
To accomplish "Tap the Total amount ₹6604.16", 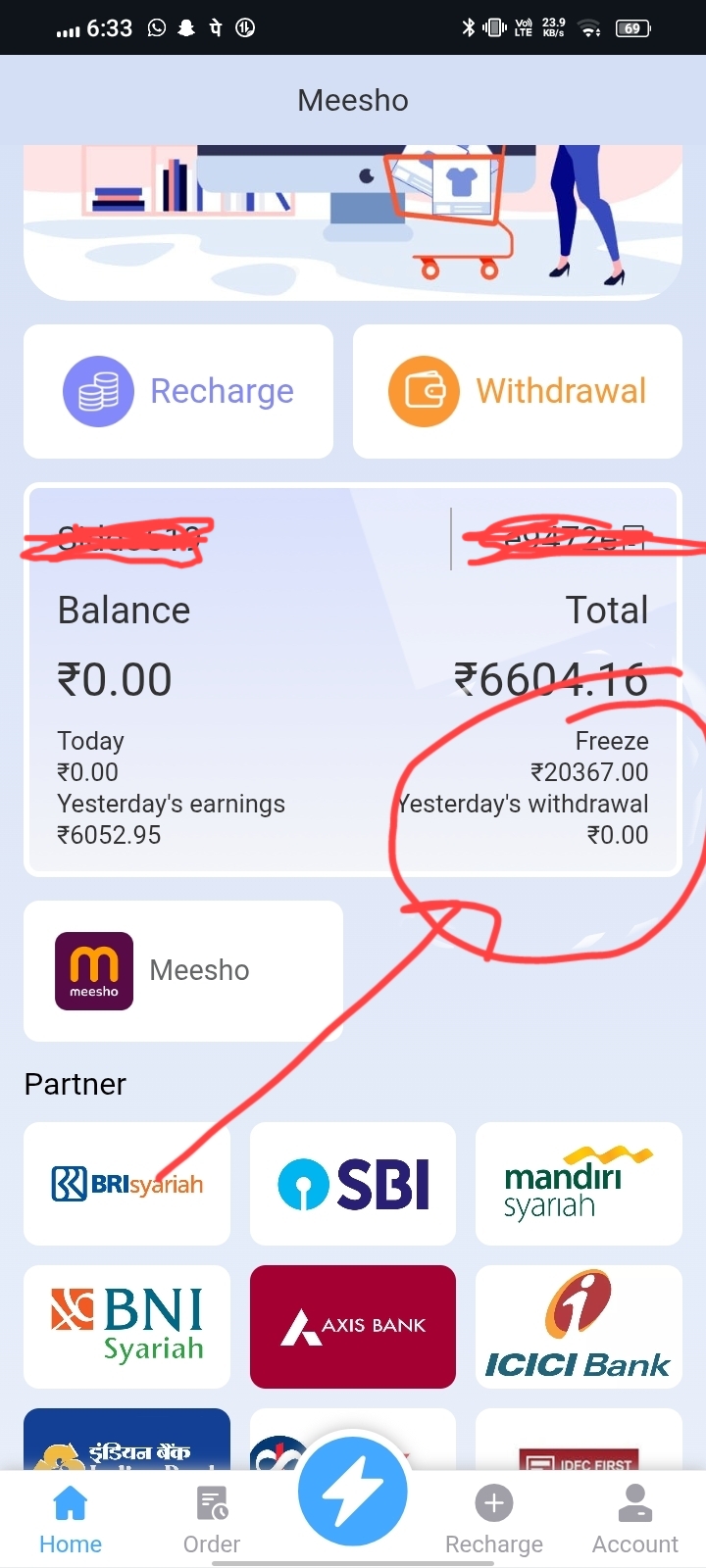I will coord(551,679).
